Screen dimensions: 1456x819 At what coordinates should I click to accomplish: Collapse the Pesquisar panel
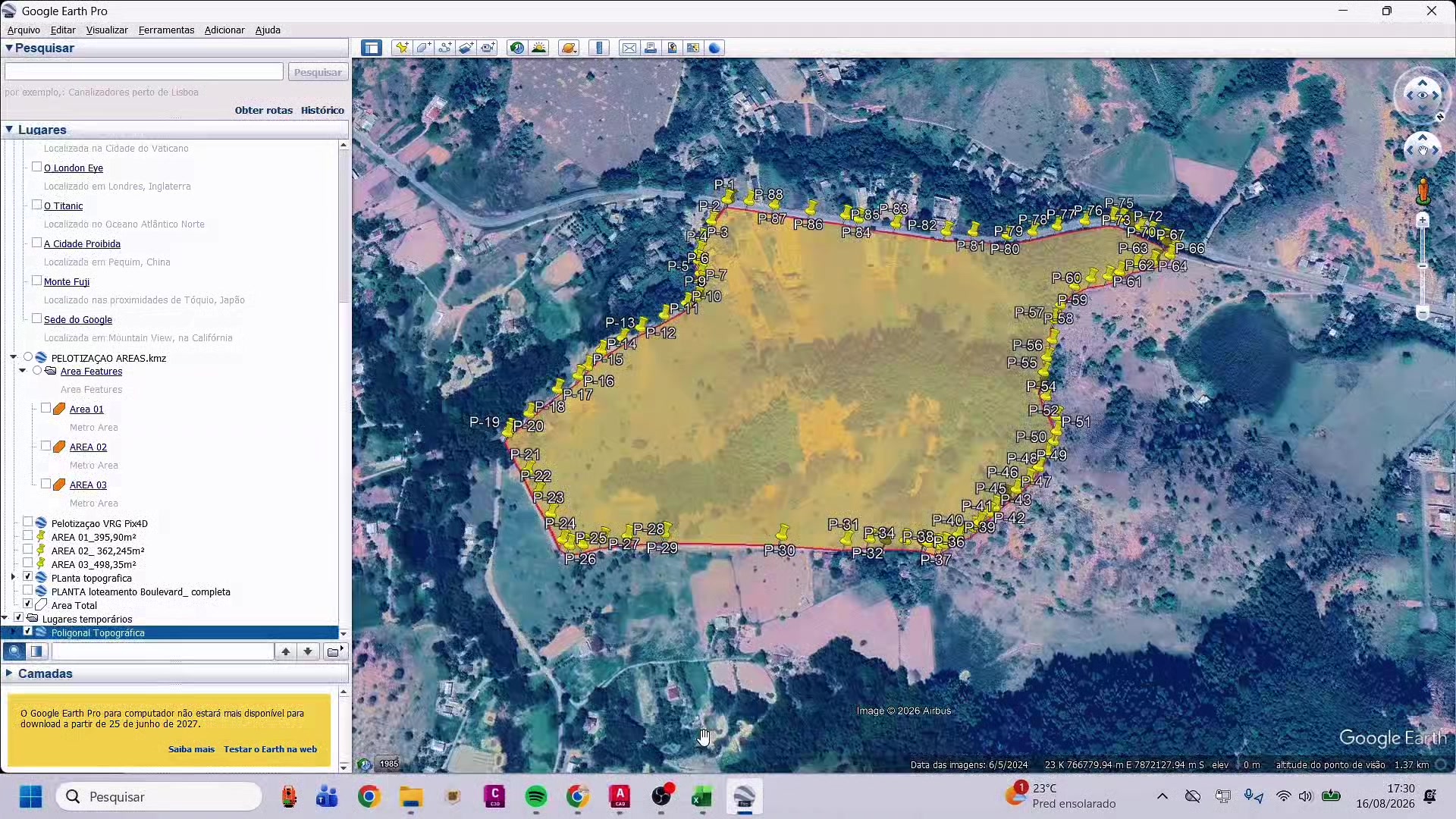click(9, 48)
